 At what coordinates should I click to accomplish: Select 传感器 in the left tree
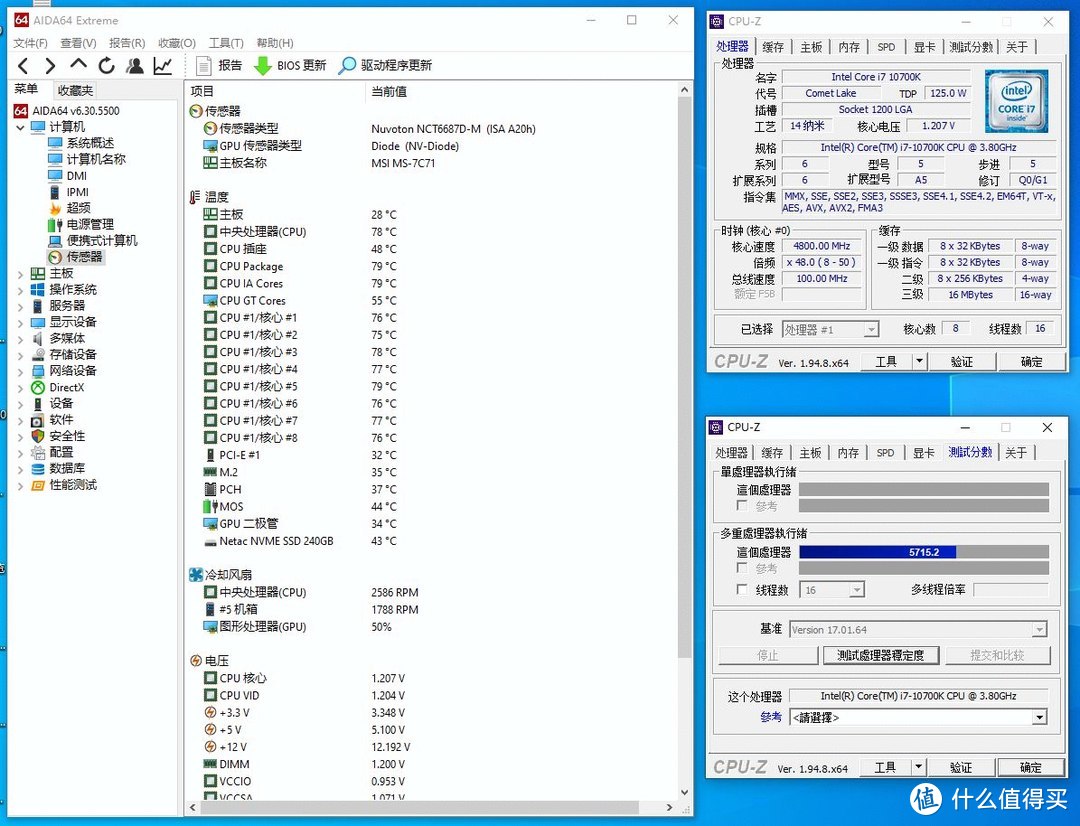click(x=76, y=256)
